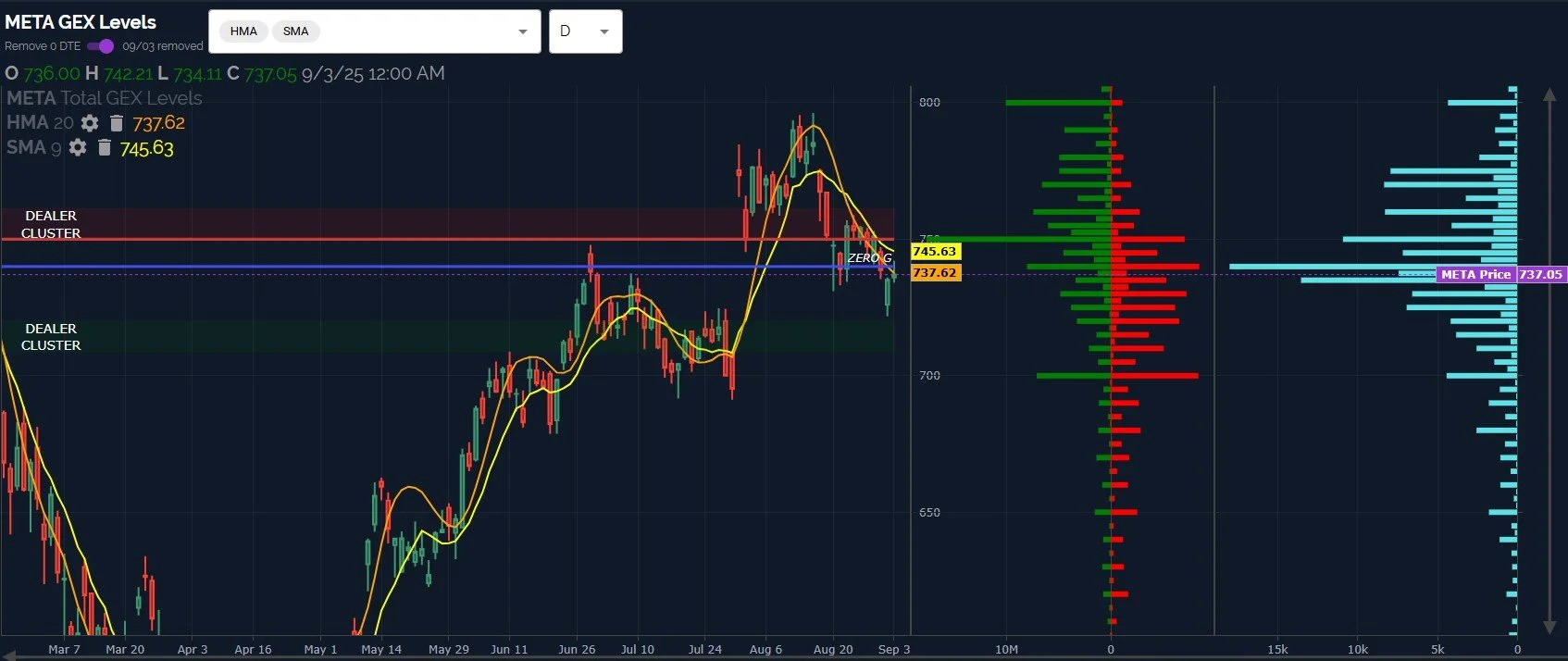The height and width of the screenshot is (661, 1568).
Task: Click the OHLC close value 737.05
Action: 270,73
